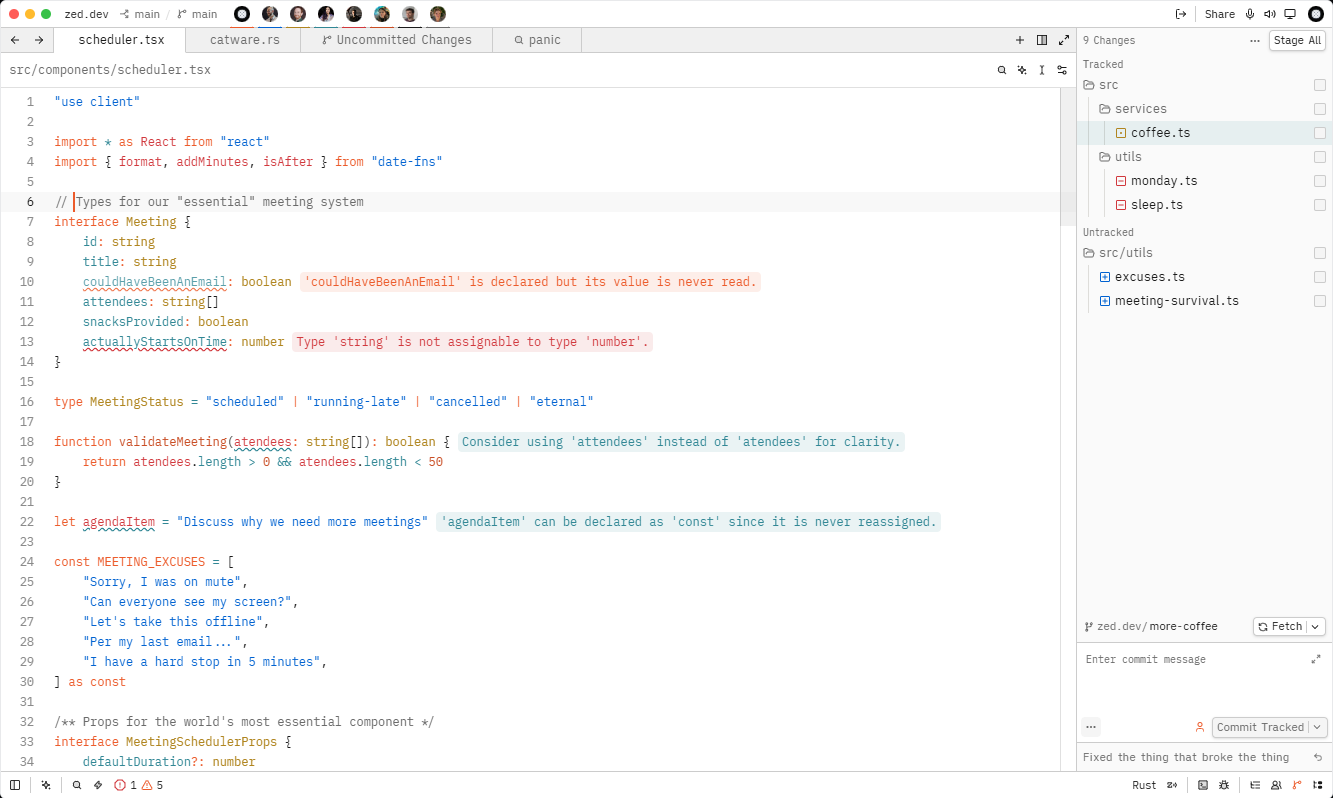
Task: Click the Stage All button
Action: (x=1298, y=40)
